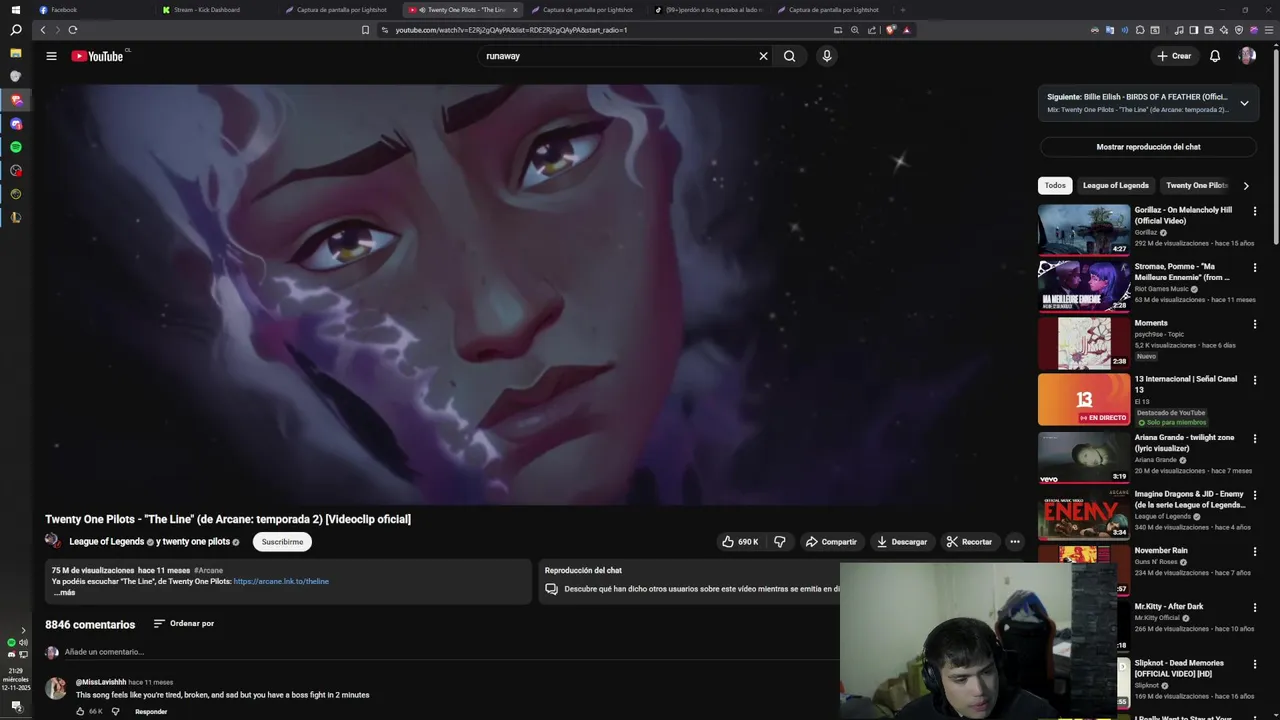This screenshot has width=1280, height=720.
Task: Click the Recortar clip button
Action: click(969, 542)
